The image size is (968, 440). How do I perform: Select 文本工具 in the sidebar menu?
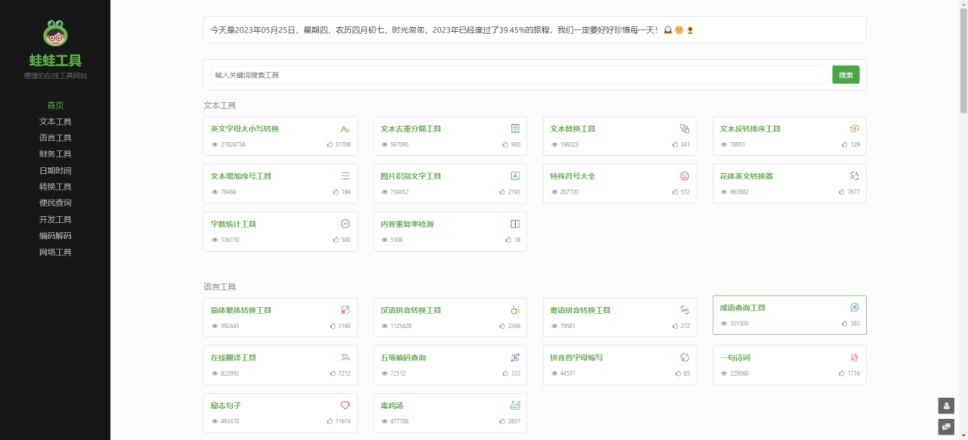click(x=56, y=122)
